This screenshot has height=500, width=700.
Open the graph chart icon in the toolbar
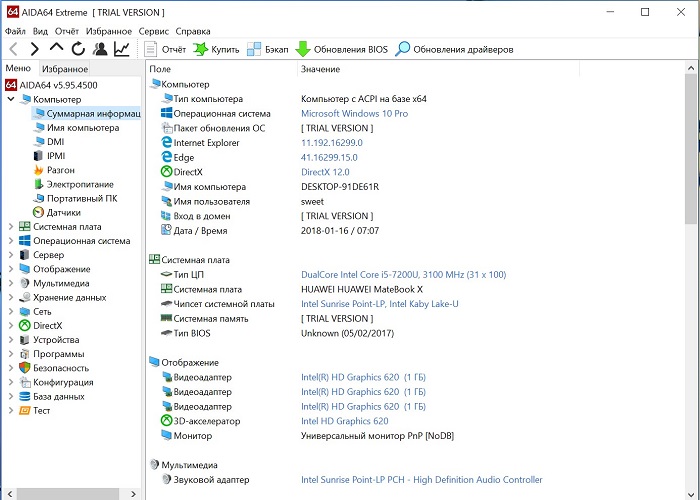[x=122, y=49]
